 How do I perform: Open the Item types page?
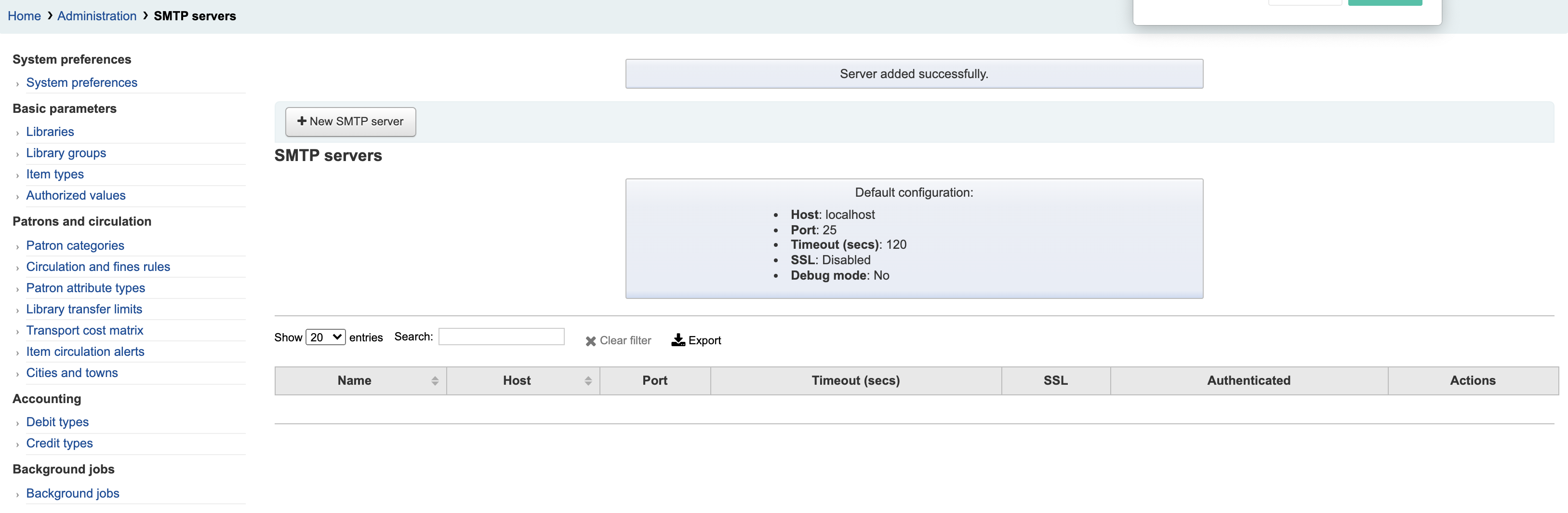click(55, 174)
